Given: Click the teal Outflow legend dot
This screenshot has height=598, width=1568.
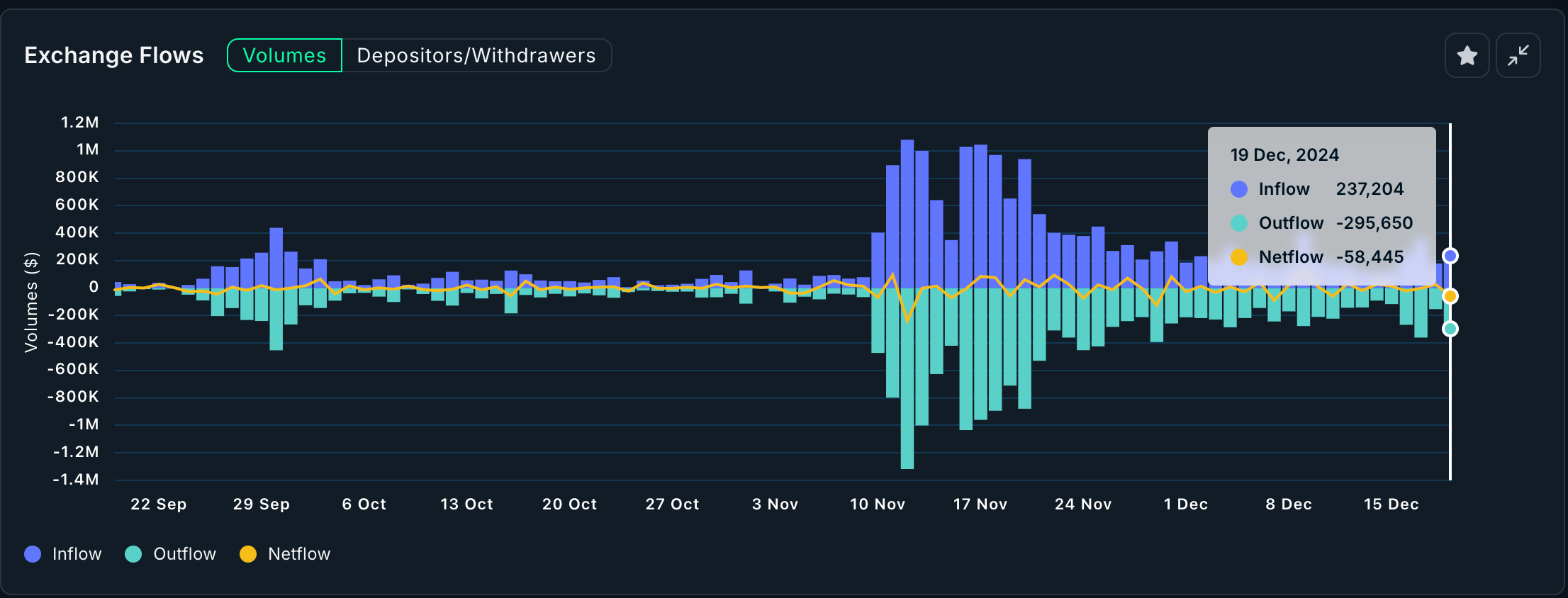Looking at the screenshot, I should point(133,554).
